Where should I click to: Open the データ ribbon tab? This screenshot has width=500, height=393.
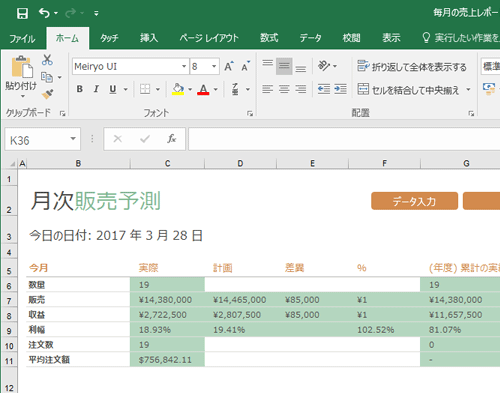tap(310, 38)
